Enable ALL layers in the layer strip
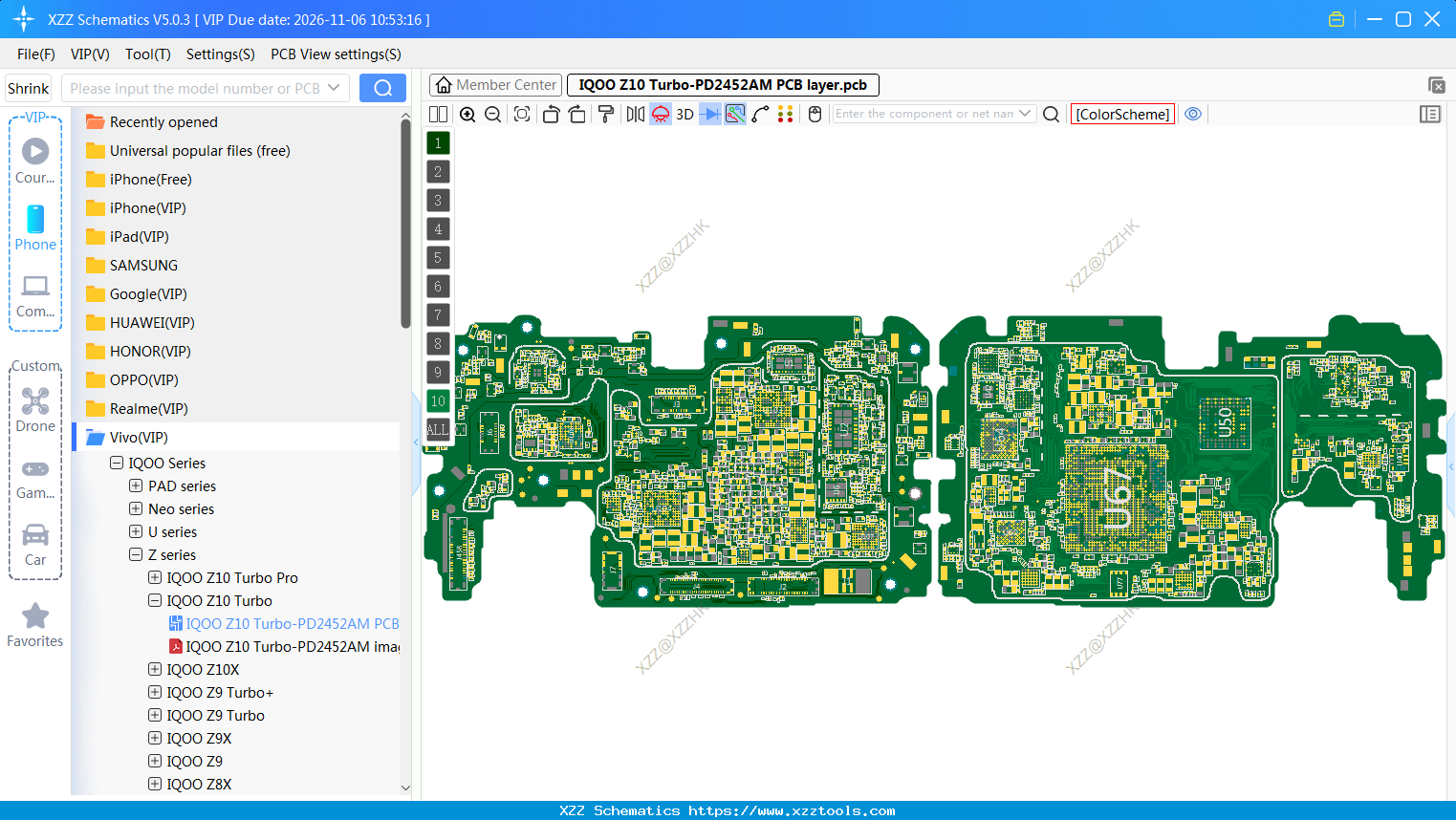1456x820 pixels. (x=437, y=430)
